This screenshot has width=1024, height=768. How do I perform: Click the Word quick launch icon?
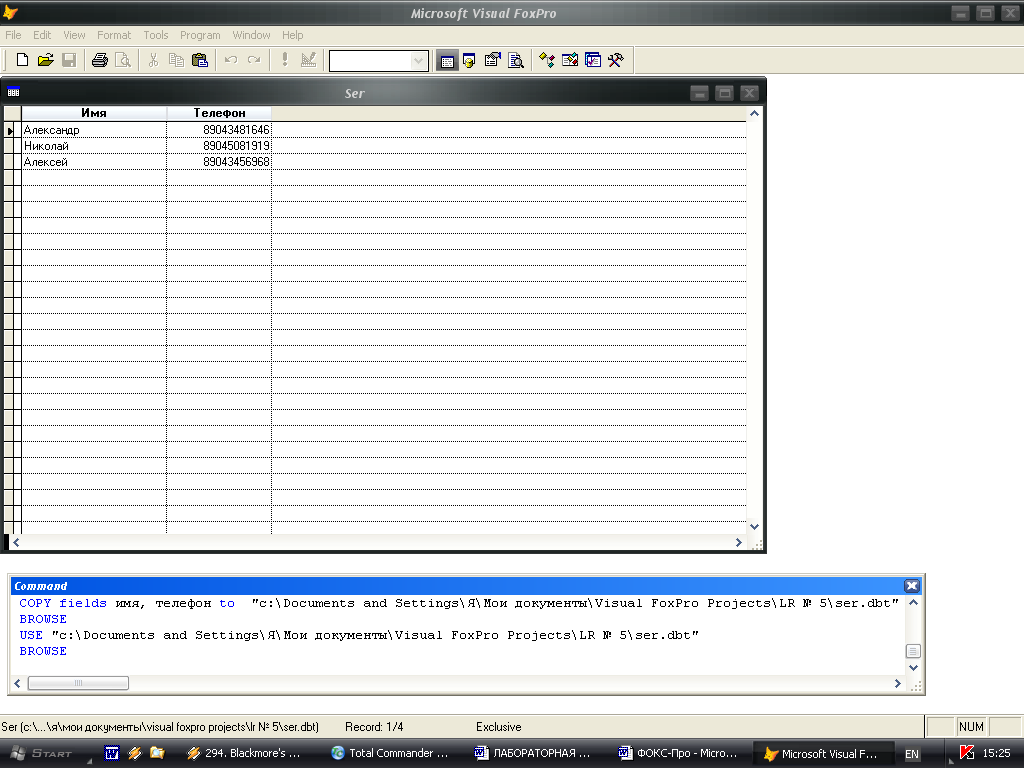(x=112, y=753)
